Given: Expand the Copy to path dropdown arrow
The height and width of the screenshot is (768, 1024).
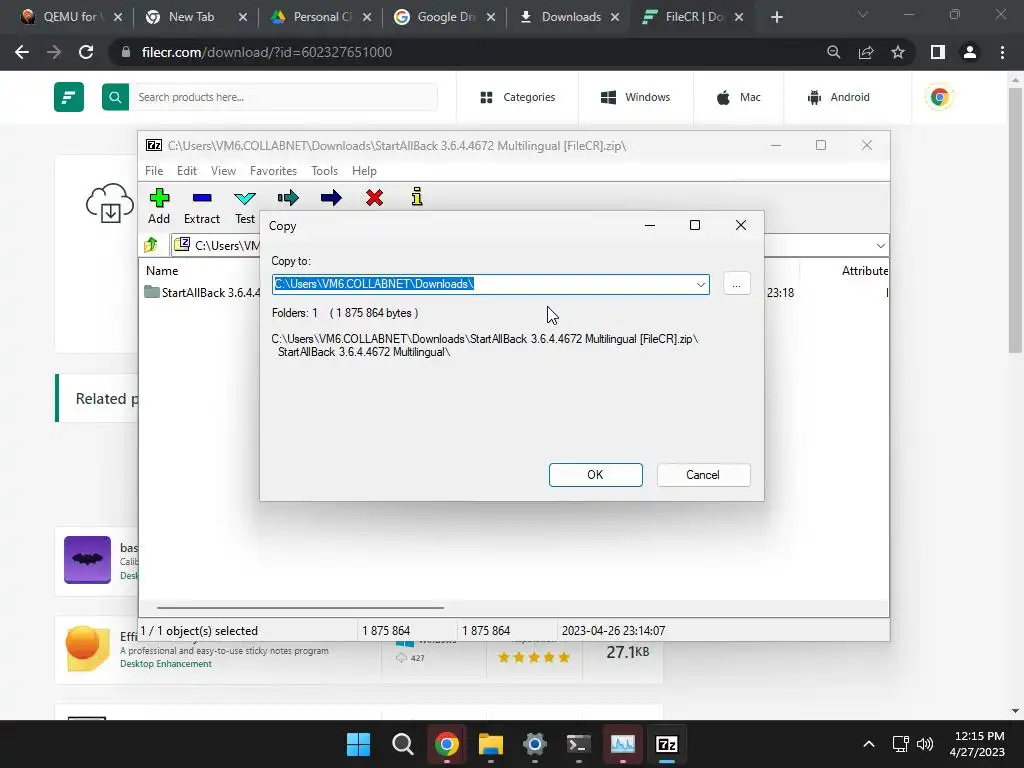Looking at the screenshot, I should (701, 285).
